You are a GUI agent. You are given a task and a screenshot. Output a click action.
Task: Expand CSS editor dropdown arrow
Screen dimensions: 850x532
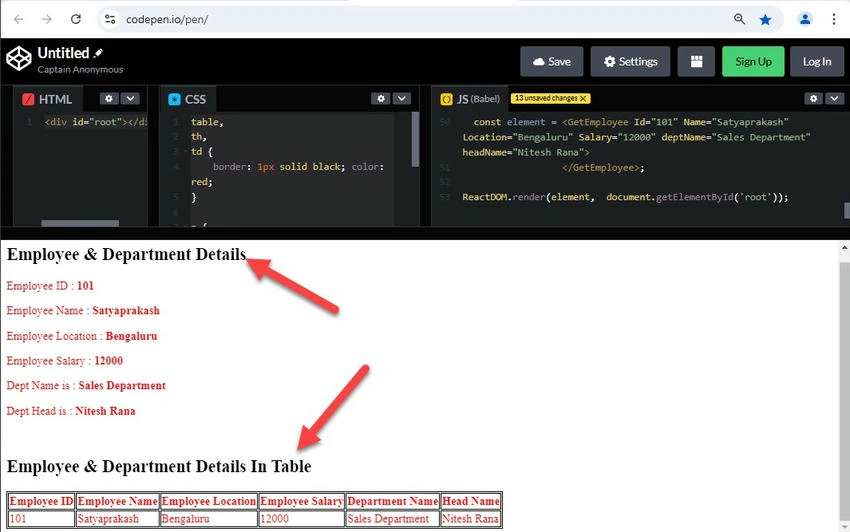402,98
